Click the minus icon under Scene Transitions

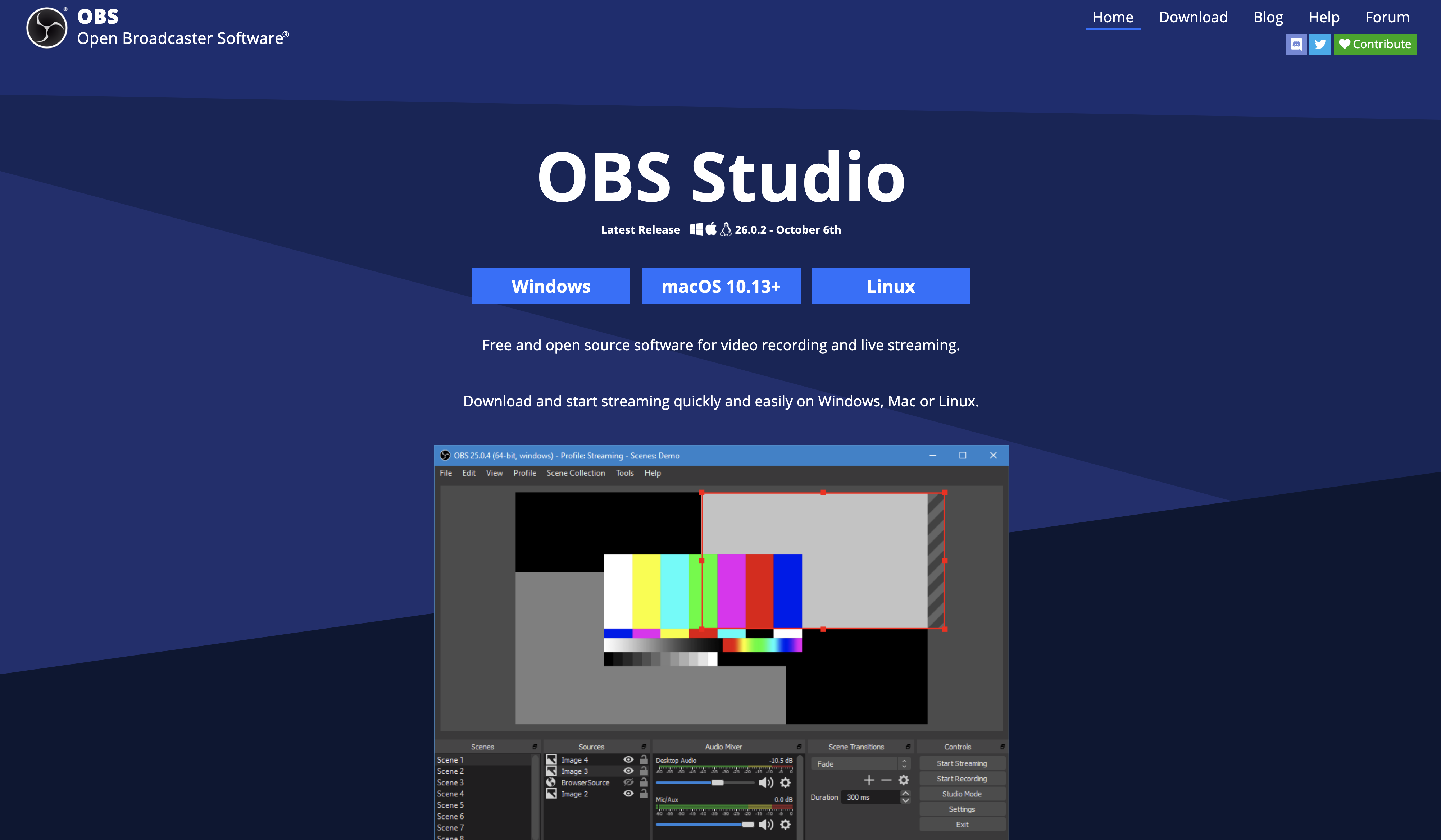coord(886,780)
